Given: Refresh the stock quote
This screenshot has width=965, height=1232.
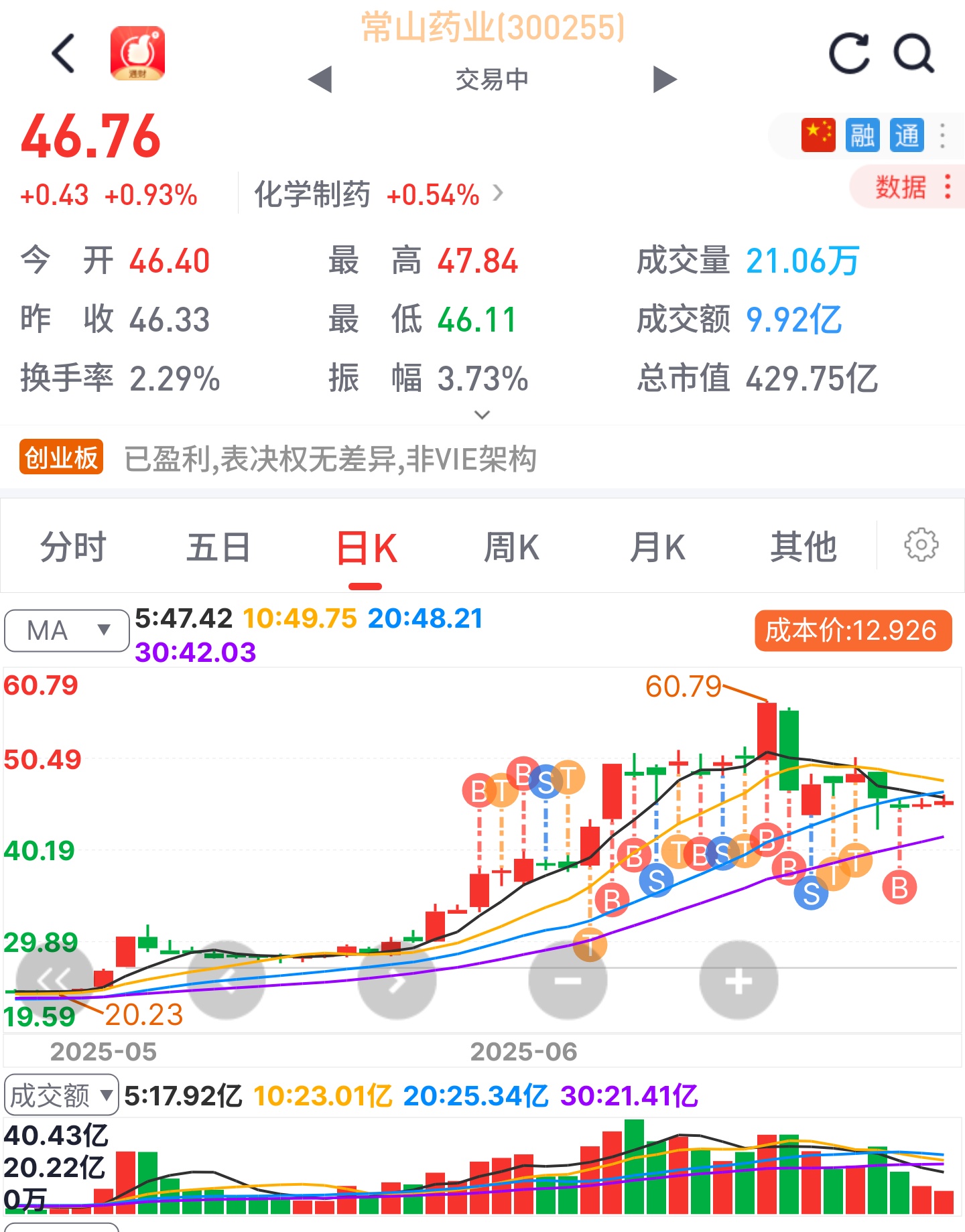Looking at the screenshot, I should (x=849, y=54).
